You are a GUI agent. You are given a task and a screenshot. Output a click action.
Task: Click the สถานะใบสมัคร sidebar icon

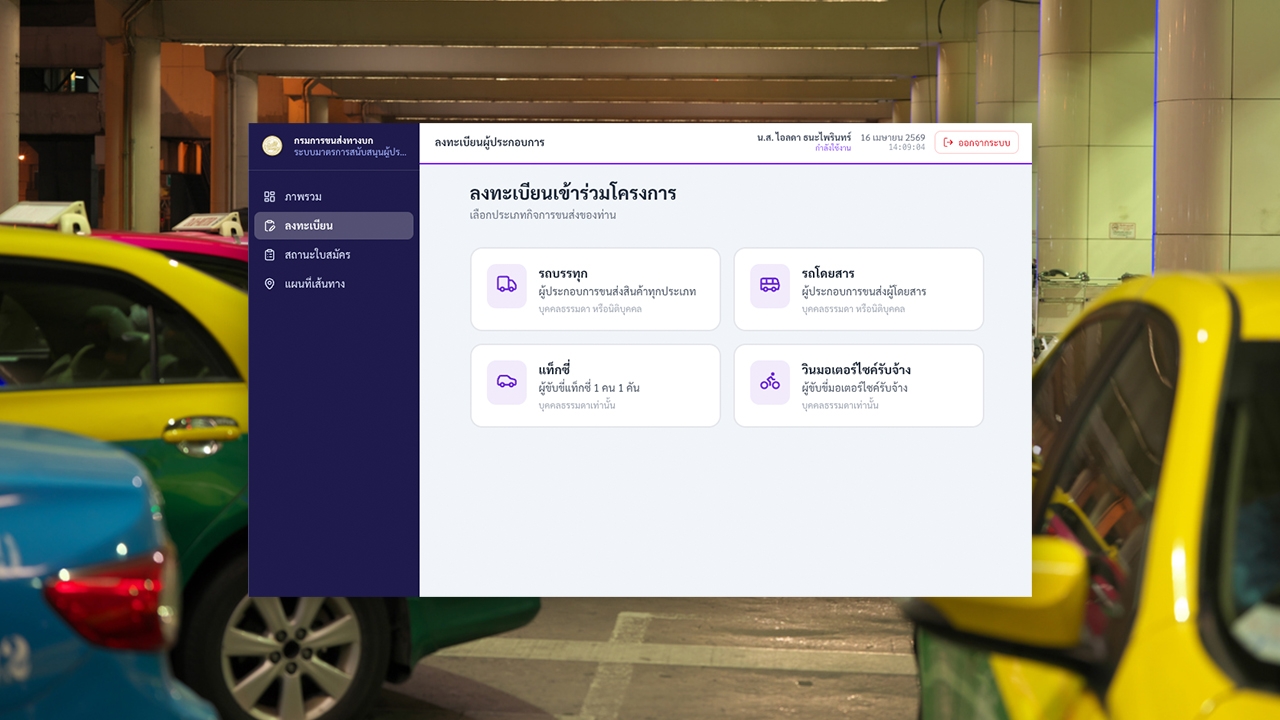point(270,255)
